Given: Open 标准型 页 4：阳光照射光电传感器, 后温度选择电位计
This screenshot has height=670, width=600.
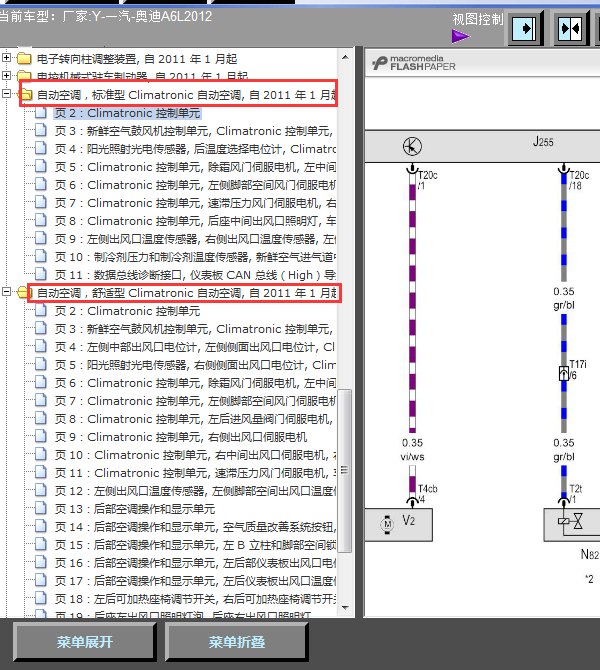Looking at the screenshot, I should (195, 149).
